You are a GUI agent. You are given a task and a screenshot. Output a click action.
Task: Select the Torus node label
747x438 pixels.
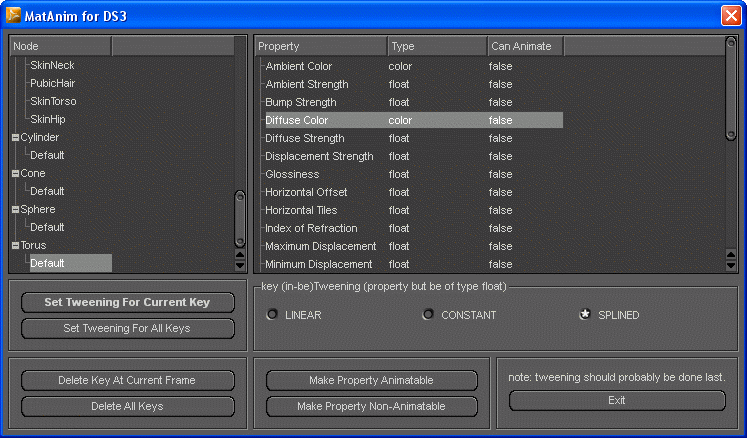(x=33, y=245)
